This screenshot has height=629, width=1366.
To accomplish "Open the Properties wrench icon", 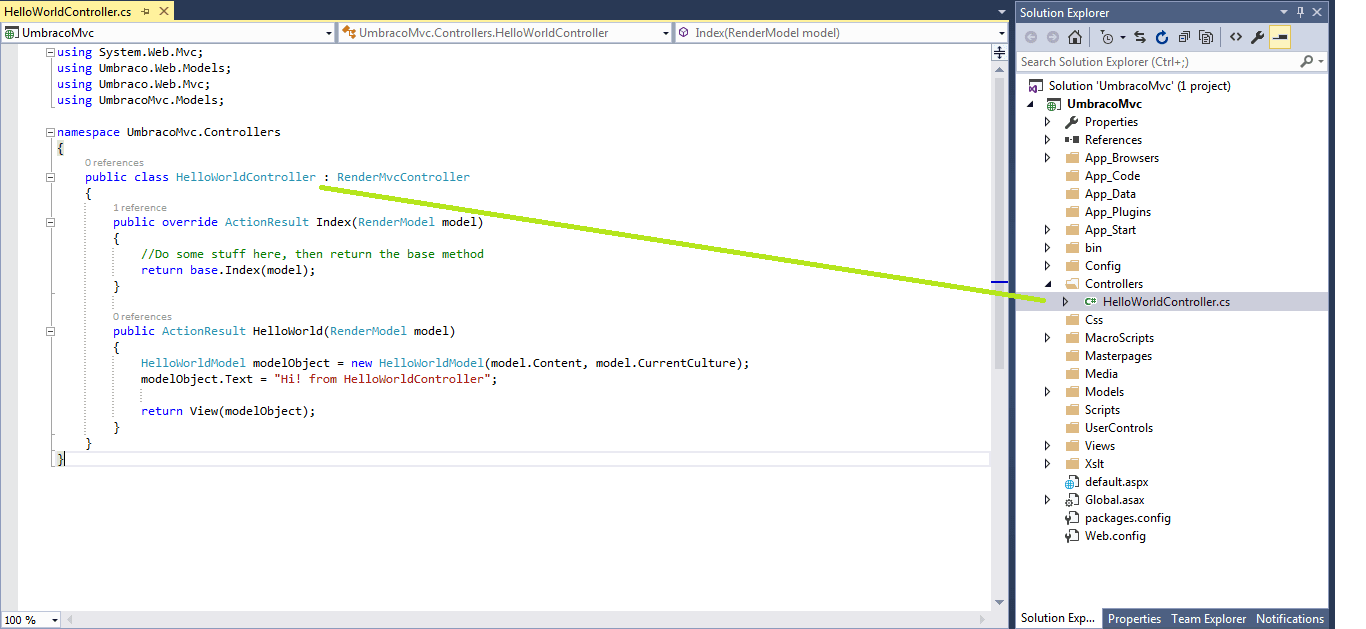I will (x=1257, y=37).
